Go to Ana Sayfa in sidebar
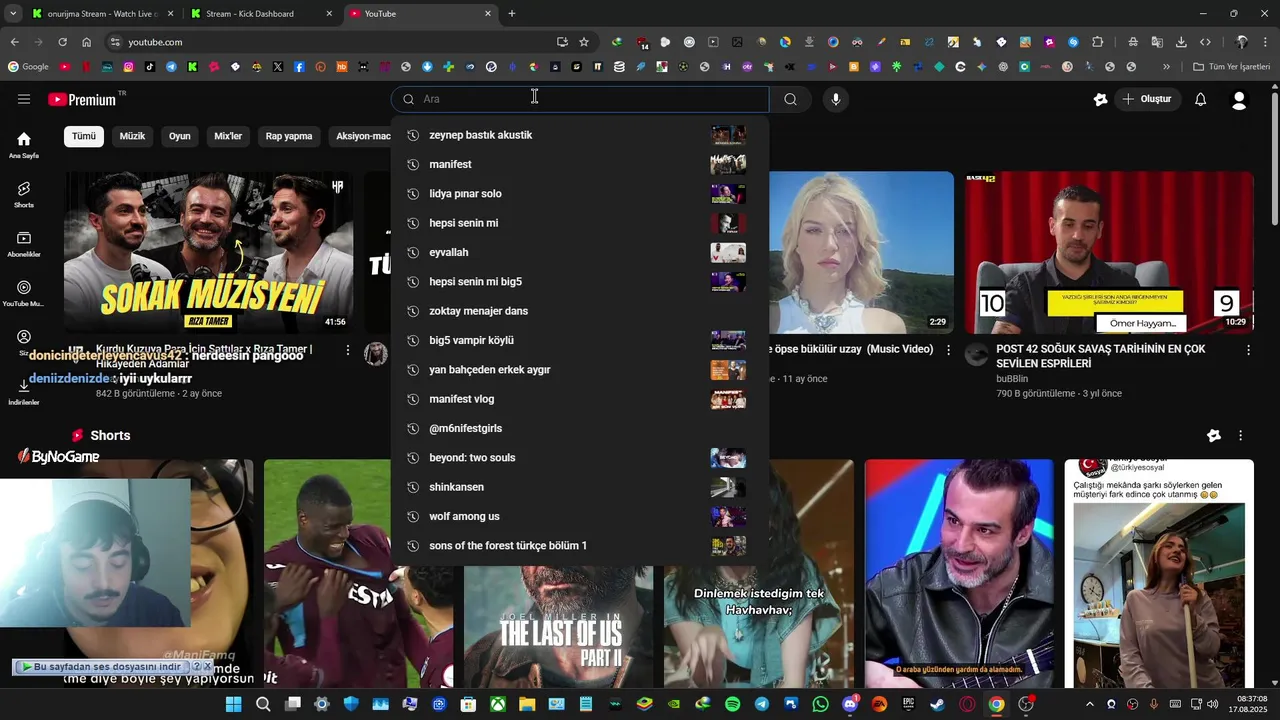1280x720 pixels. (x=24, y=145)
